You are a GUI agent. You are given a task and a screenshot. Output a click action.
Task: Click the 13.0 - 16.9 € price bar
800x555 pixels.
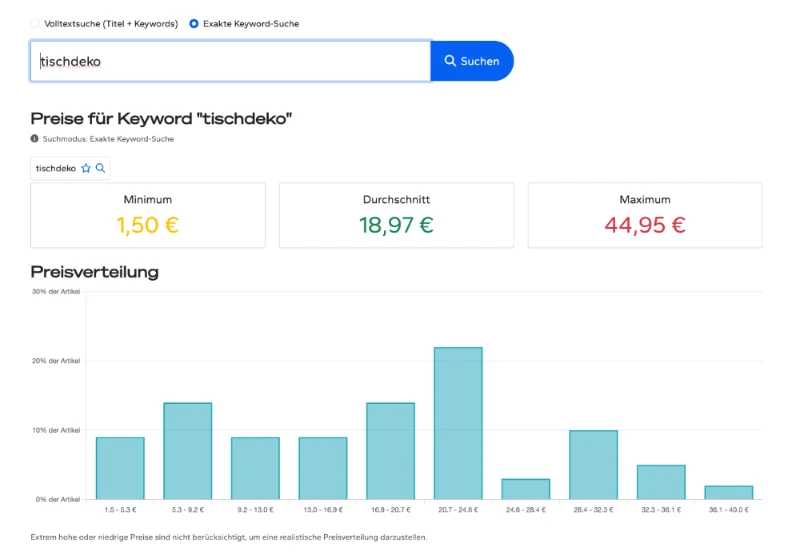pyautogui.click(x=323, y=468)
